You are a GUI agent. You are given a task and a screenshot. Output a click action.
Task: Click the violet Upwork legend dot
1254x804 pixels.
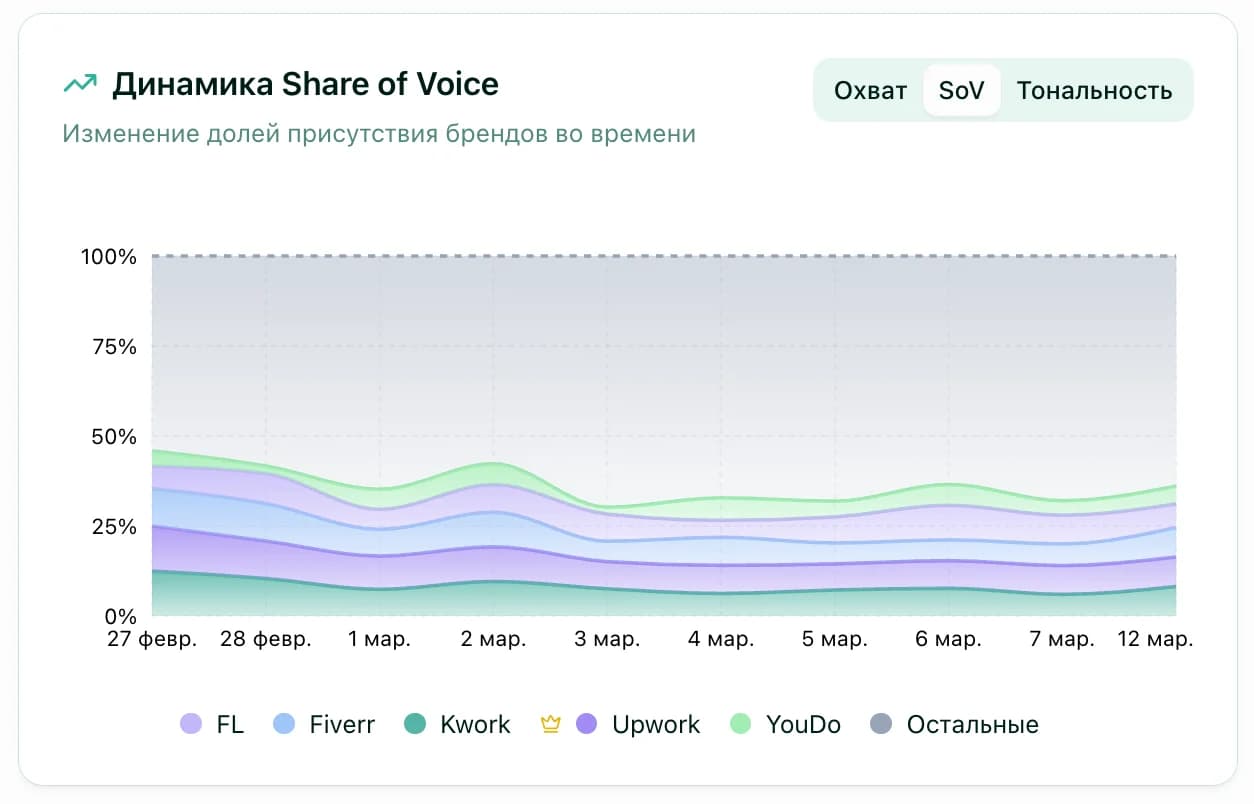tap(587, 724)
